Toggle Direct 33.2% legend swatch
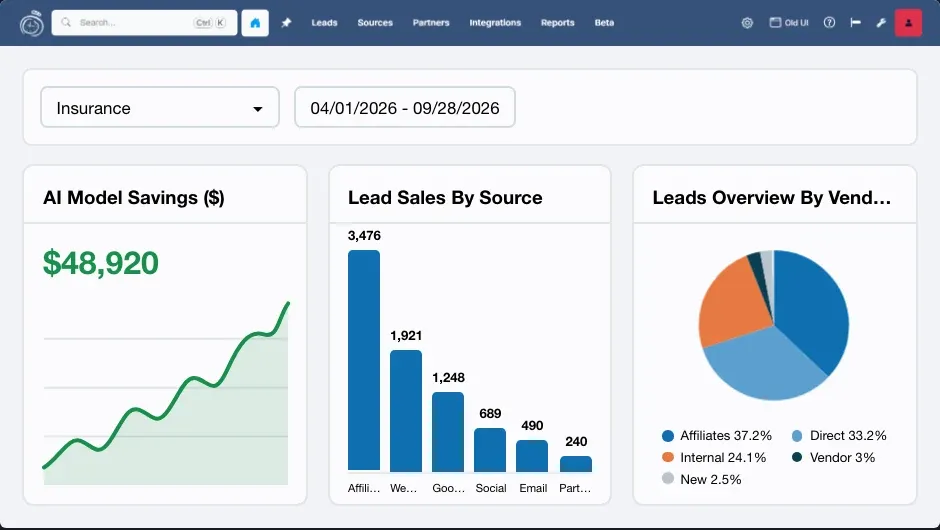Image resolution: width=940 pixels, height=530 pixels. pos(797,436)
